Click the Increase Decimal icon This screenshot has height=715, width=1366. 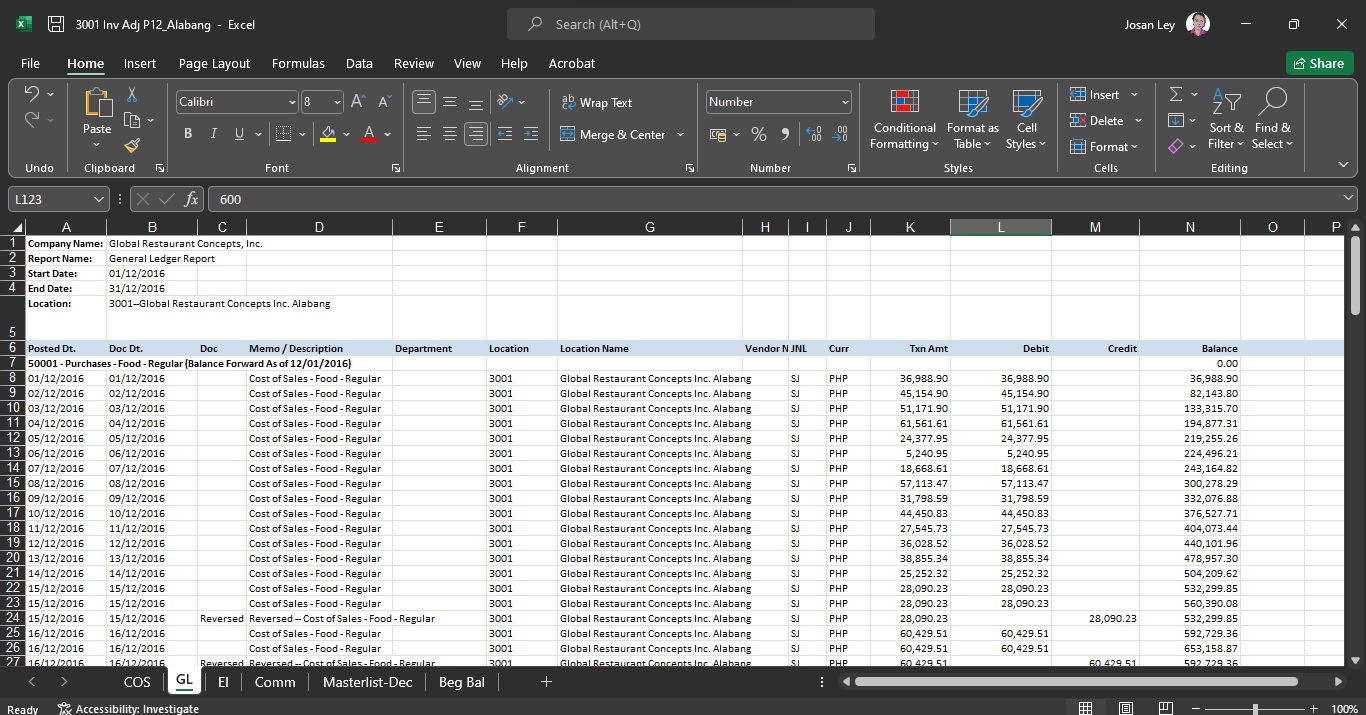[814, 135]
